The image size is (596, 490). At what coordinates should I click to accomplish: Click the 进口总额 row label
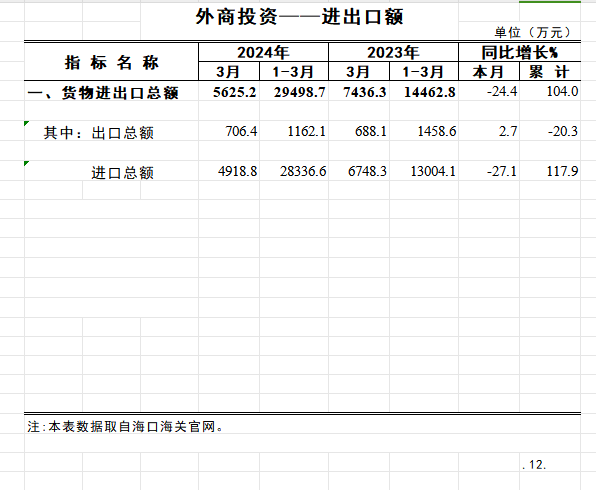coord(122,173)
